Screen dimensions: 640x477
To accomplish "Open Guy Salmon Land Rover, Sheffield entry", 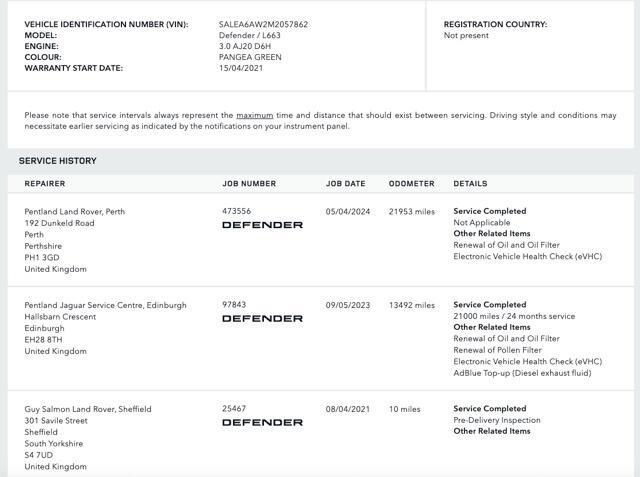I will click(88, 409).
